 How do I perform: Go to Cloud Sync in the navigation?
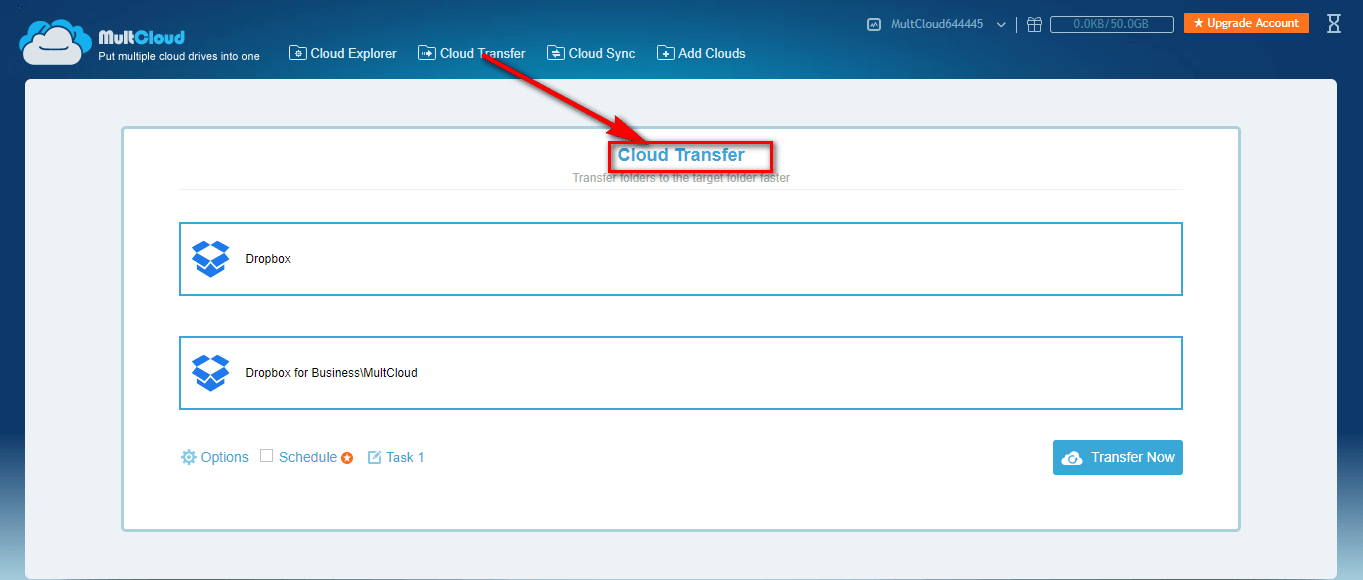coord(591,53)
